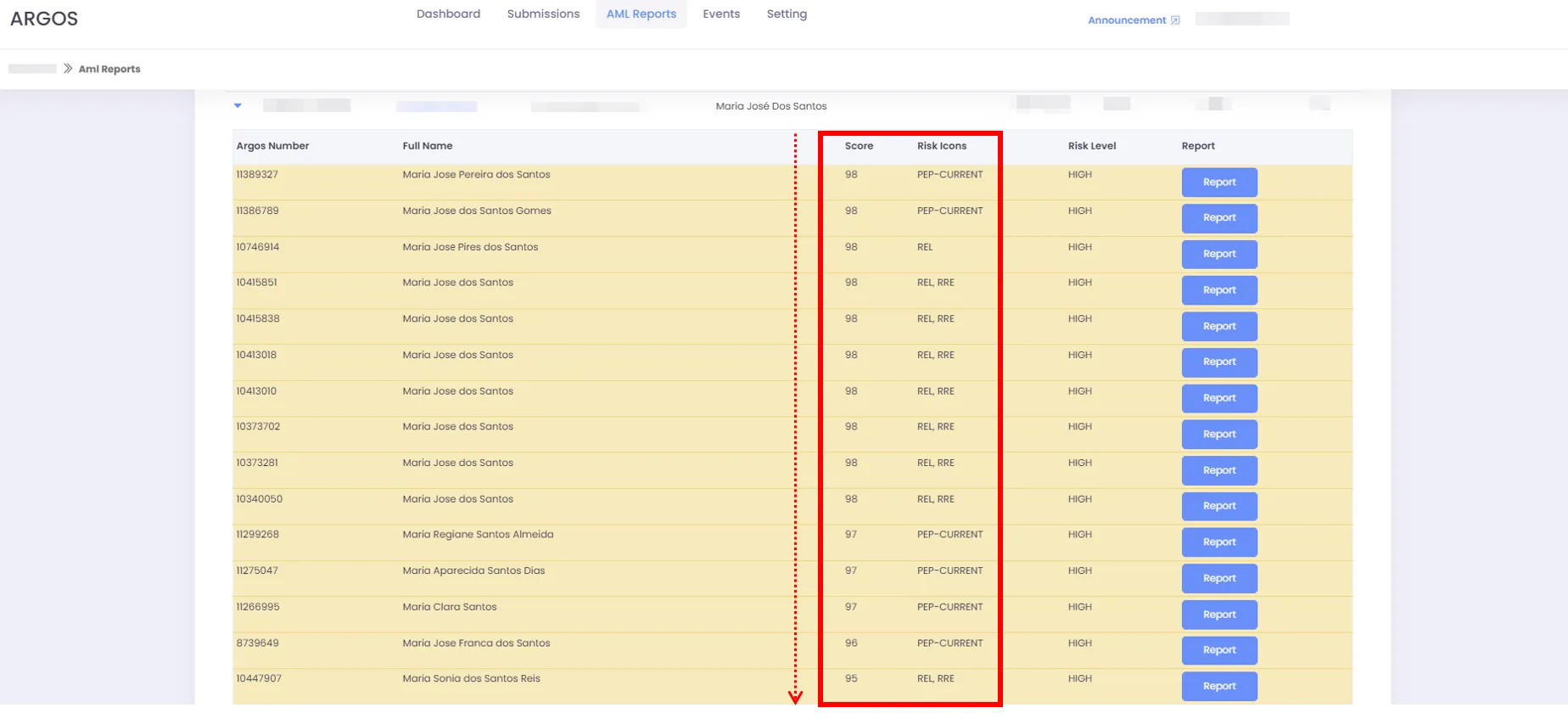Open the Announcement link
This screenshot has height=719, width=1568.
[1127, 20]
